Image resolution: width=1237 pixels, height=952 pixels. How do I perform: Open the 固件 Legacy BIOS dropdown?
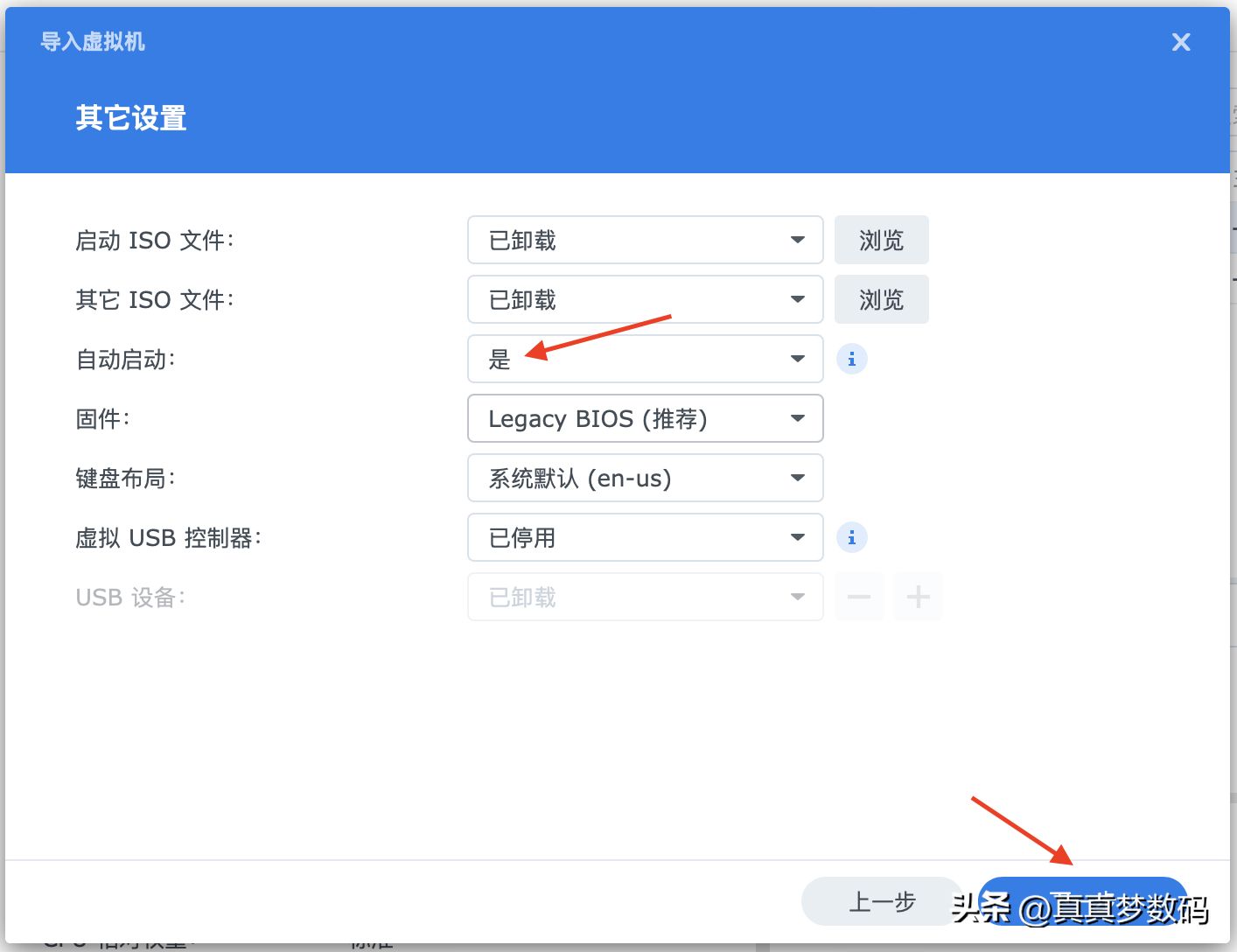tap(646, 418)
